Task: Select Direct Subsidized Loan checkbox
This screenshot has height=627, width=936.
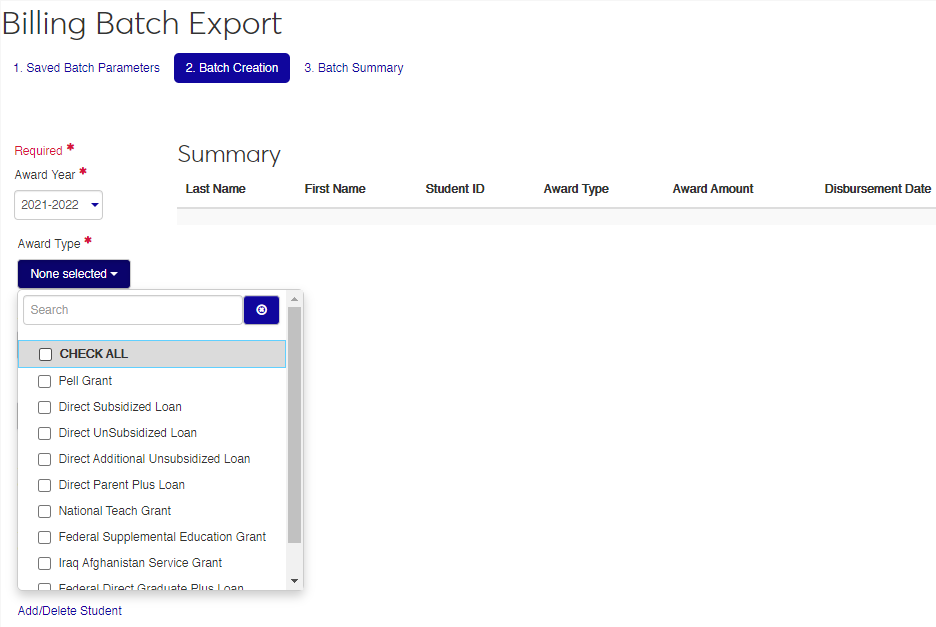Action: coord(44,407)
